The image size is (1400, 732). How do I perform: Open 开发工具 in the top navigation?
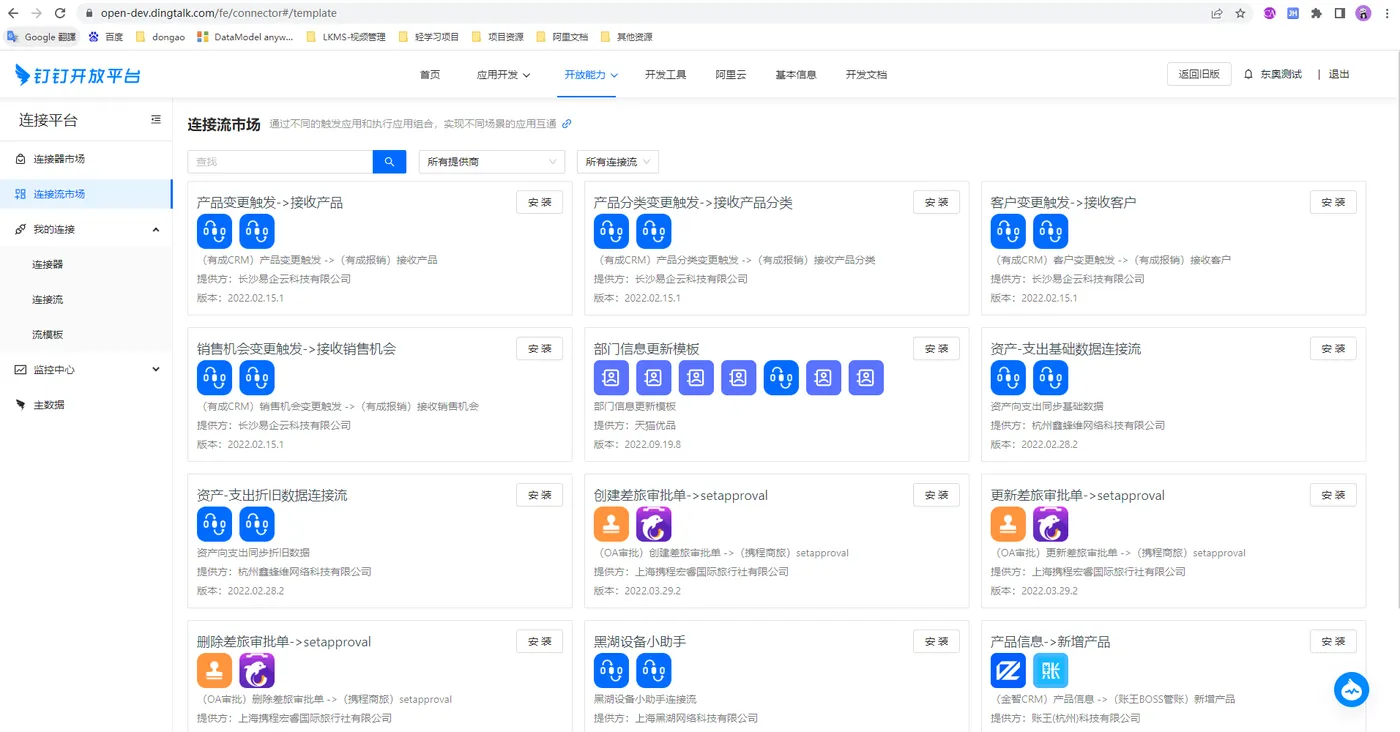click(666, 75)
